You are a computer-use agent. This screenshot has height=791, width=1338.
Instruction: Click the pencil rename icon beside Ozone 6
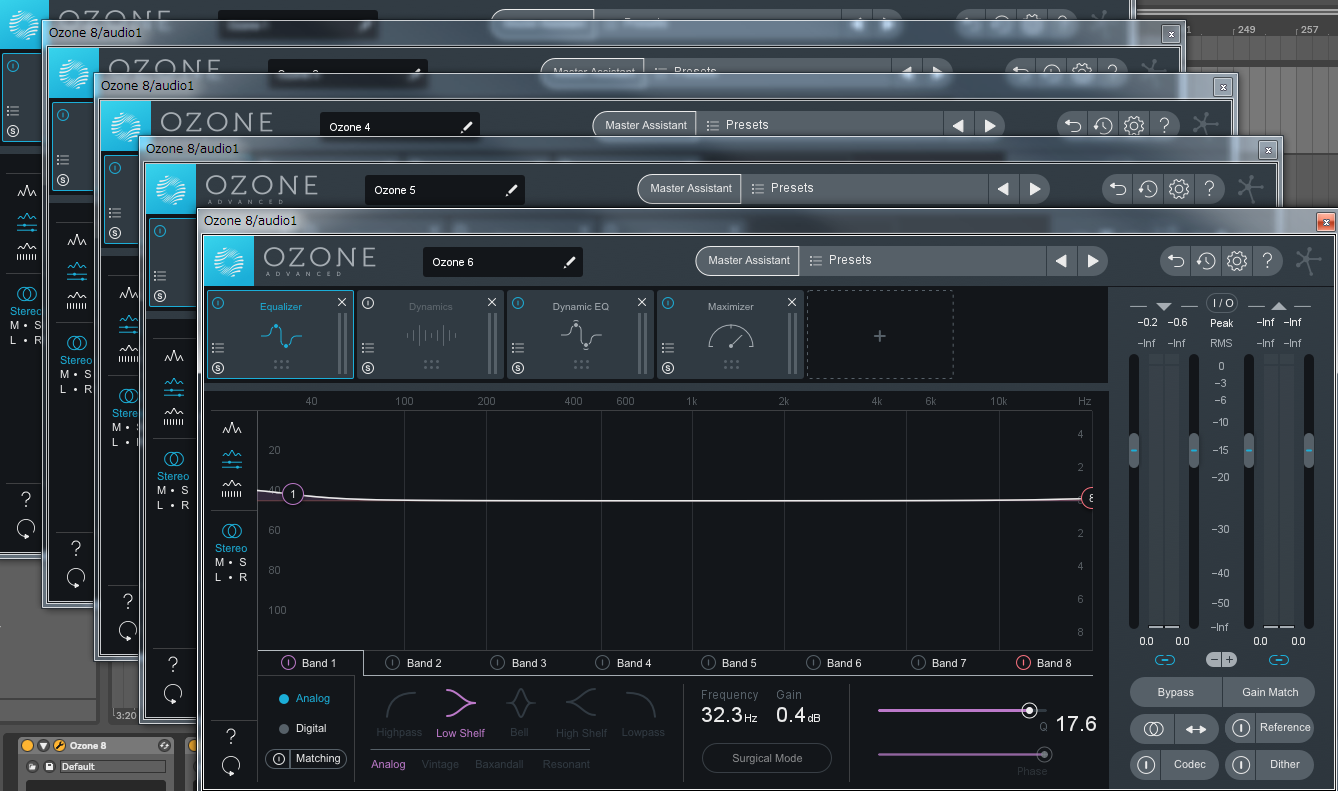[x=569, y=262]
